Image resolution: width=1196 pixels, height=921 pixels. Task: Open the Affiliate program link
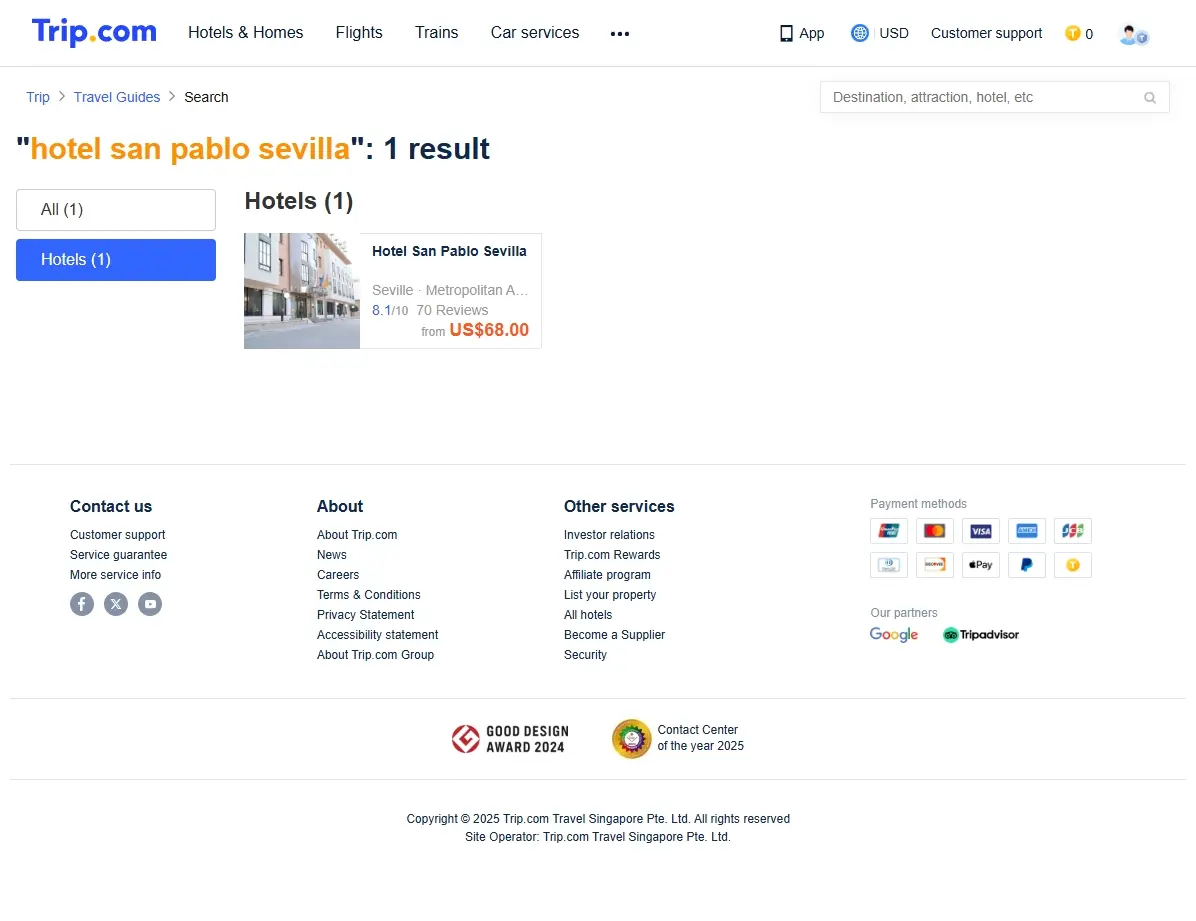[607, 575]
